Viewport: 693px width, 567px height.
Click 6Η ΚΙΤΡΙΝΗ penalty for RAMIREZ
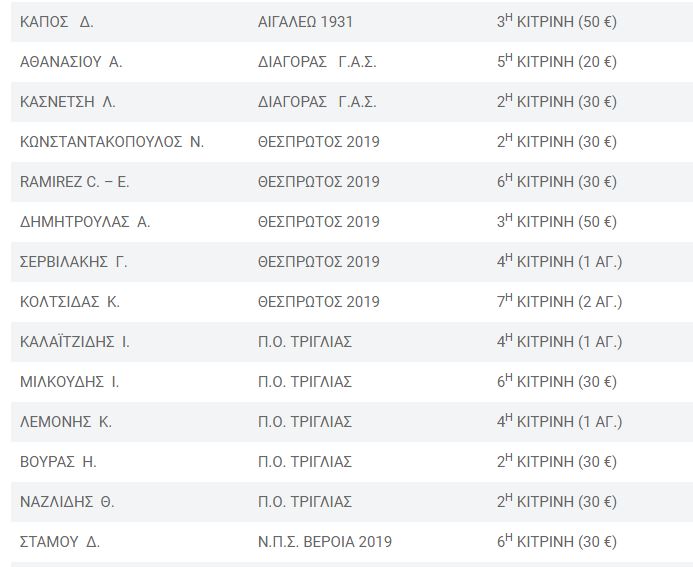click(557, 181)
